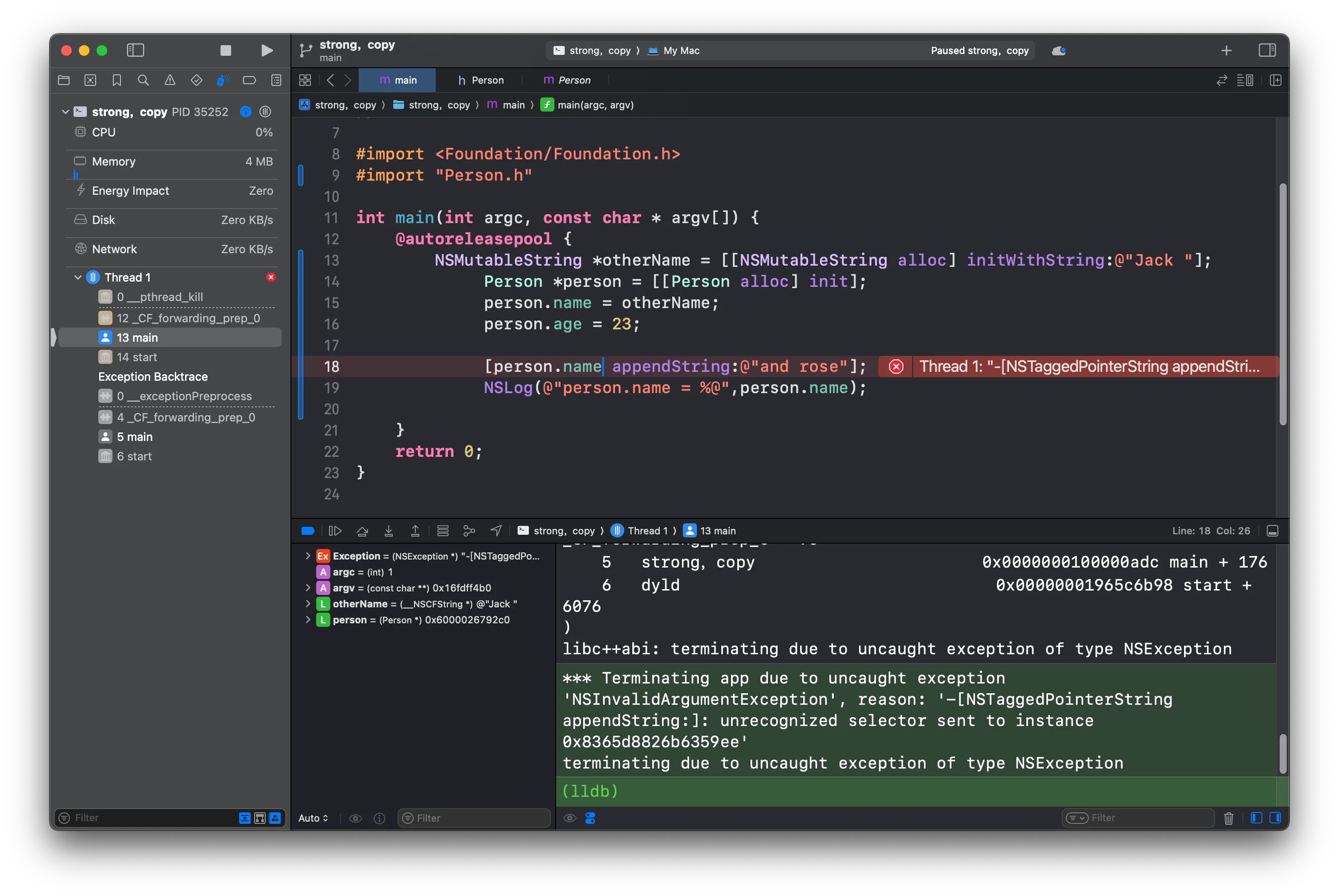Toggle the right inspector panel
The image size is (1339, 896).
click(x=1267, y=50)
